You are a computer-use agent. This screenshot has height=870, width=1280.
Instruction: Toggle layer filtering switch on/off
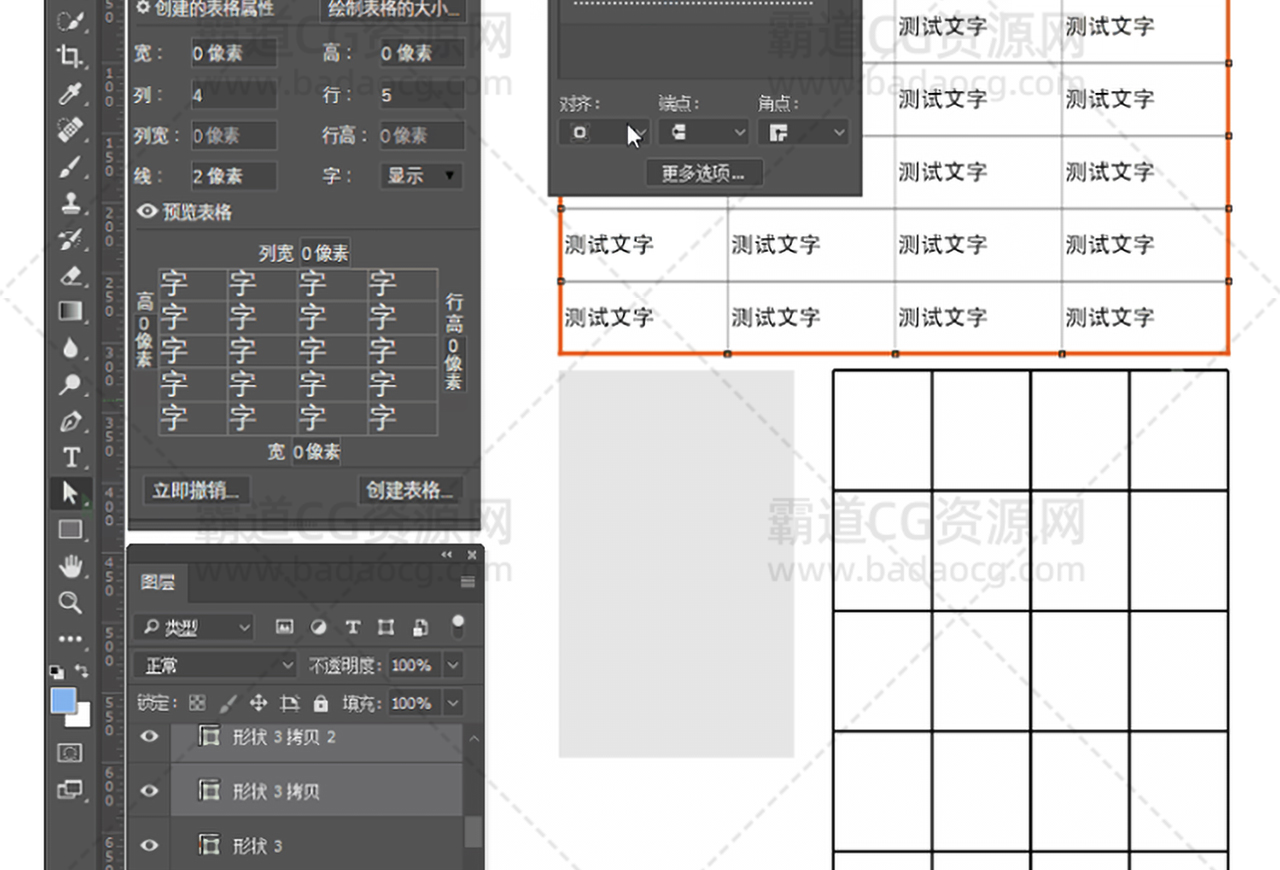[458, 627]
